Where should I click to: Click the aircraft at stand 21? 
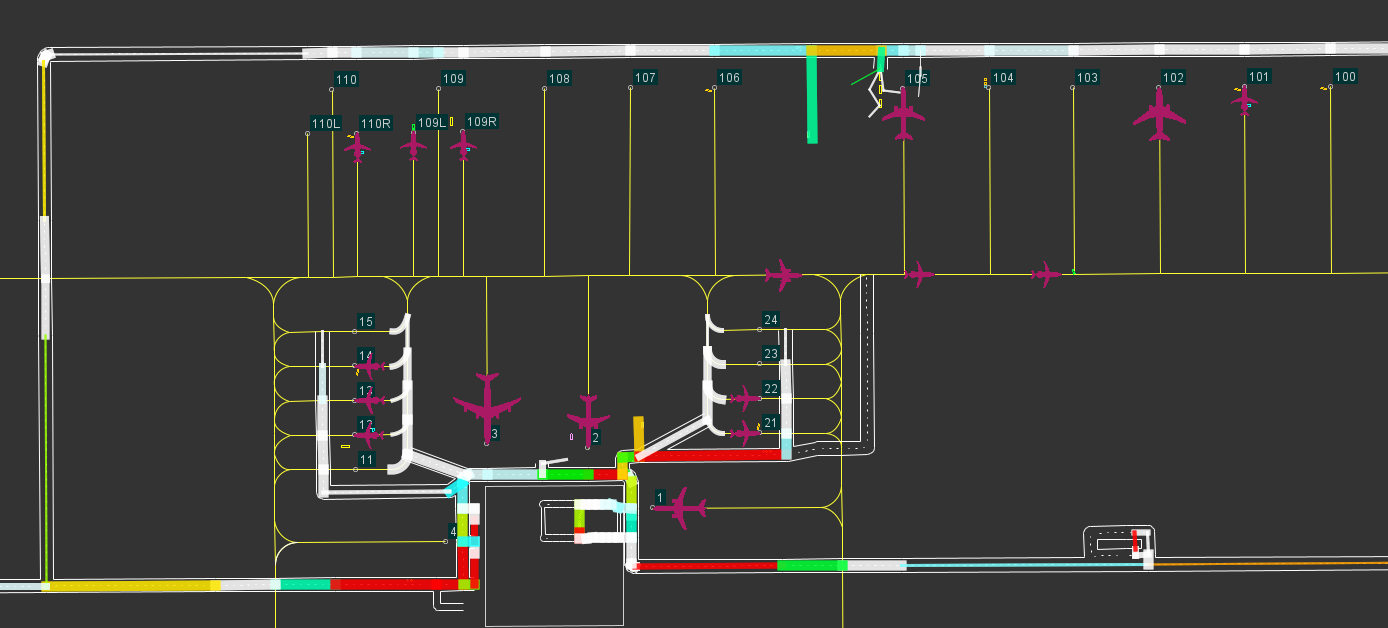click(x=744, y=433)
